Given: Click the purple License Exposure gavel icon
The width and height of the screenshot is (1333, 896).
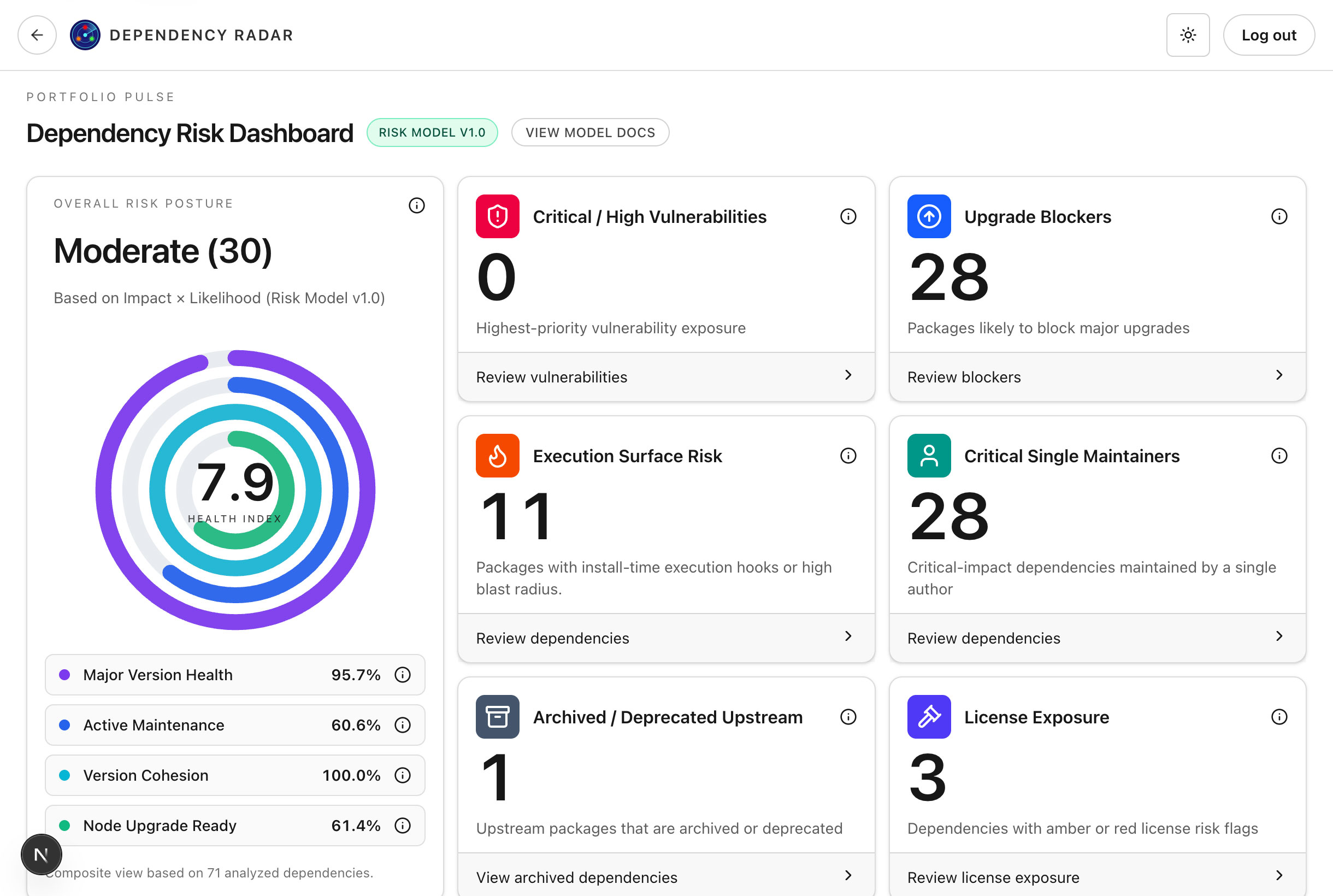Looking at the screenshot, I should pyautogui.click(x=929, y=717).
